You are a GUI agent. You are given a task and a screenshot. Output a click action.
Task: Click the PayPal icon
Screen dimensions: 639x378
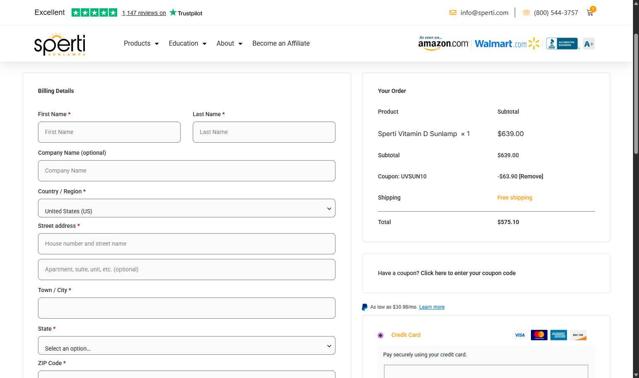364,307
